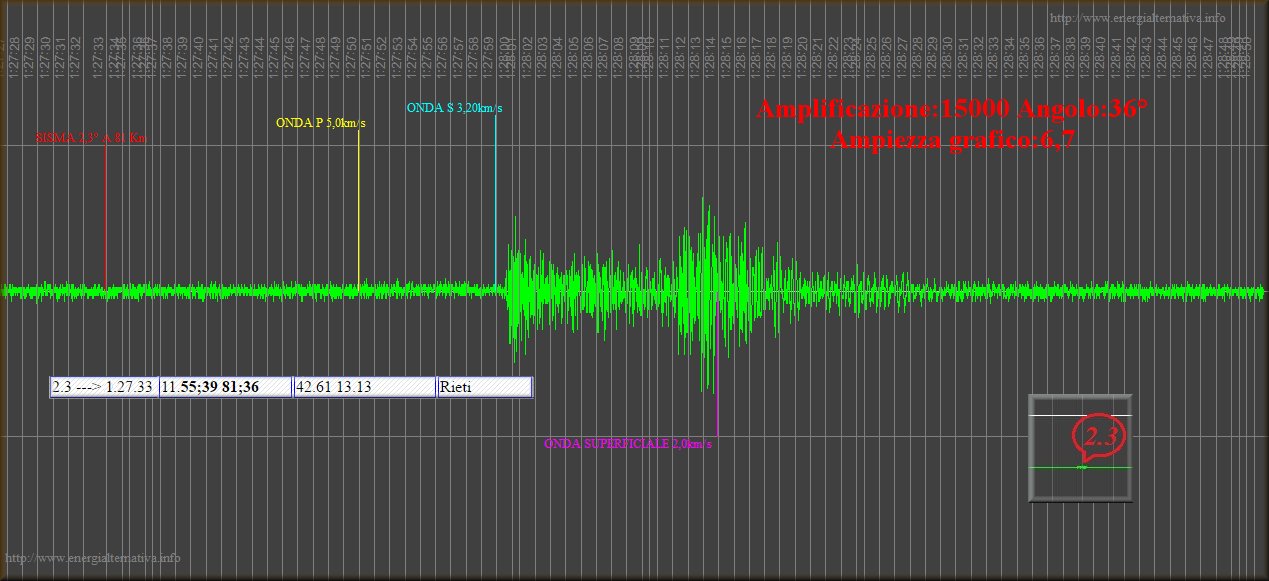Click the 1:27:55 time axis label
This screenshot has width=1269, height=581.
428,55
